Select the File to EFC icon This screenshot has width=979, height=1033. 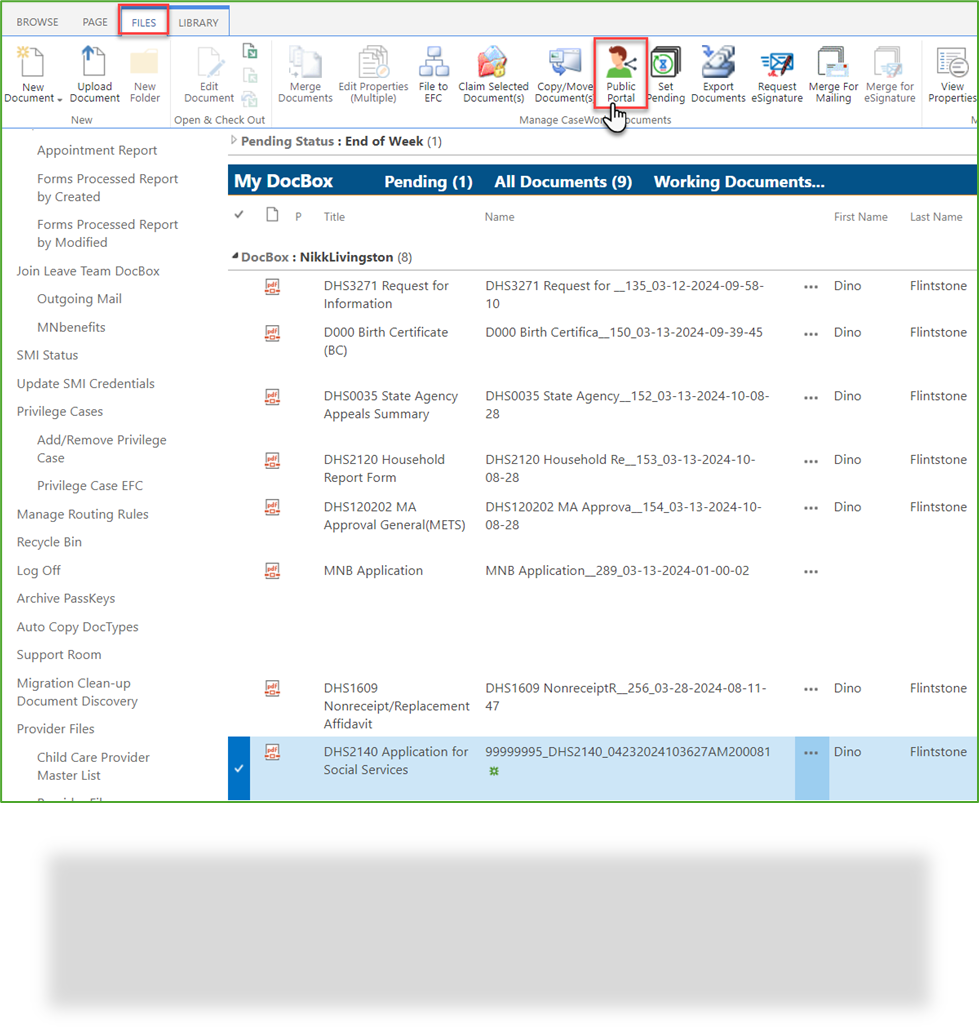434,72
